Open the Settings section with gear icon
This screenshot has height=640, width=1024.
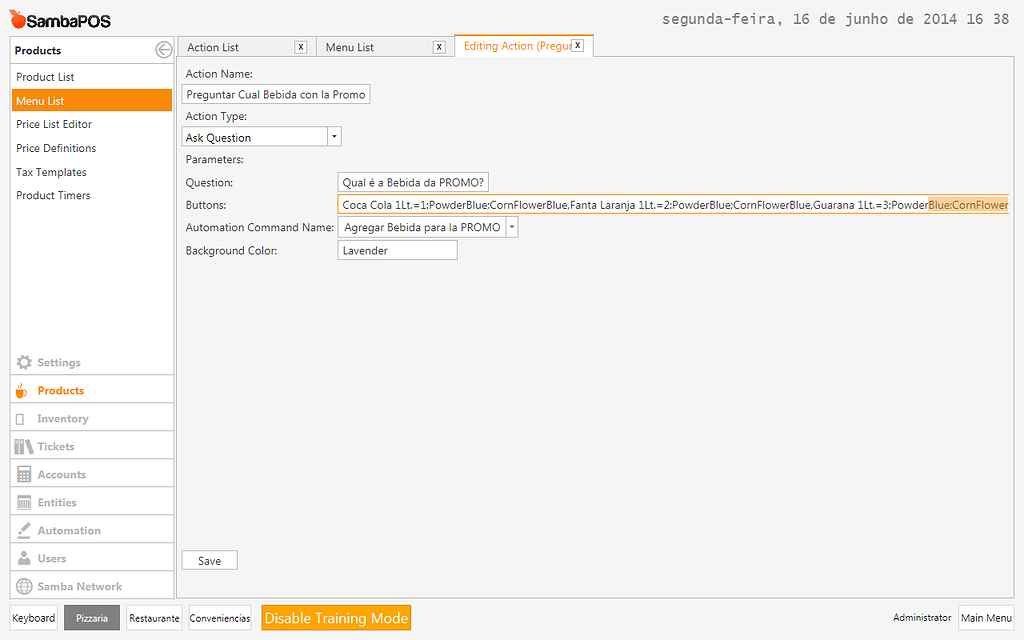pos(52,362)
